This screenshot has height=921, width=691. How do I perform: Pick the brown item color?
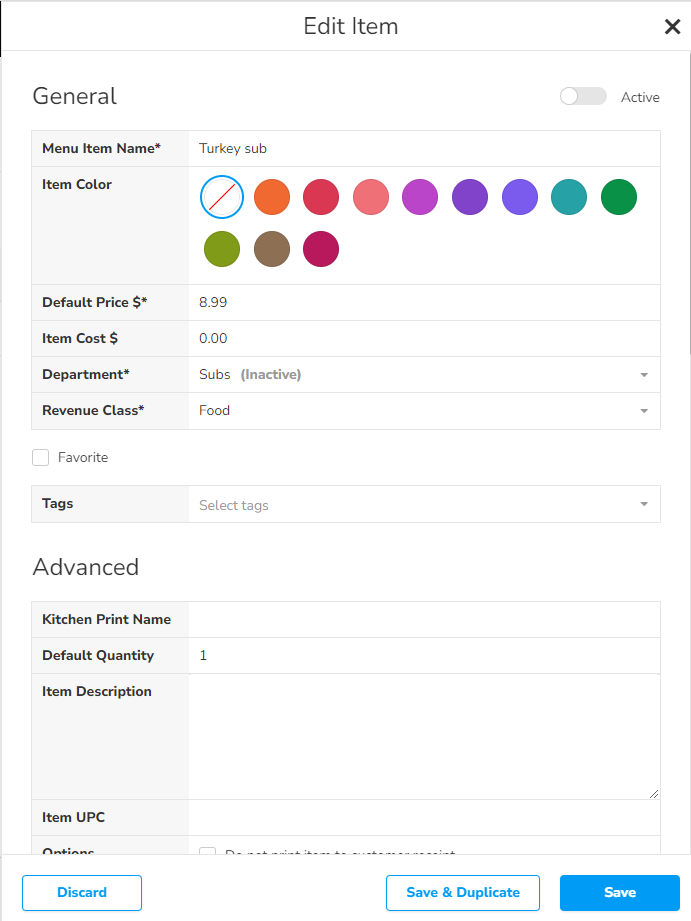click(272, 249)
